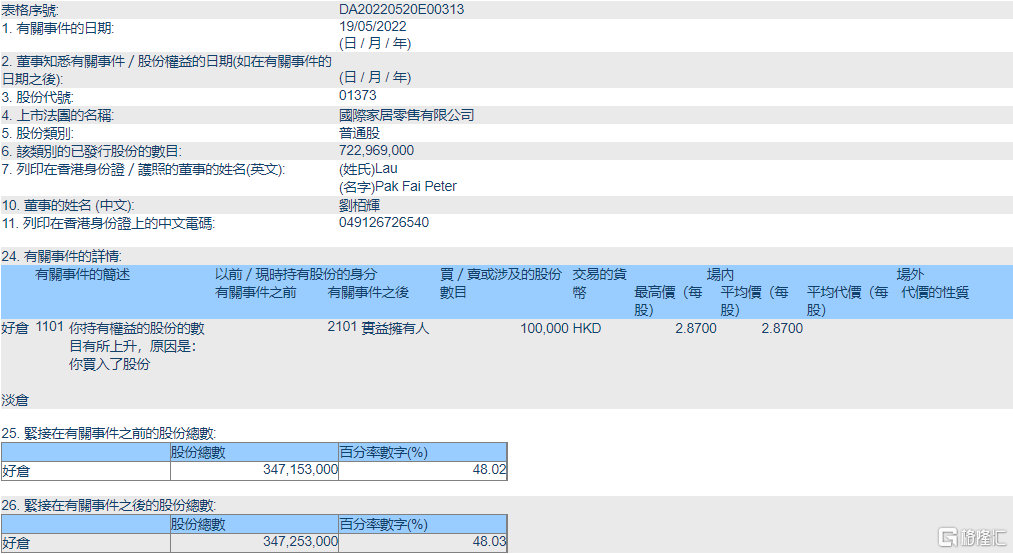Click the highest price 2.8700 cell
The width and height of the screenshot is (1013, 554).
(x=695, y=328)
